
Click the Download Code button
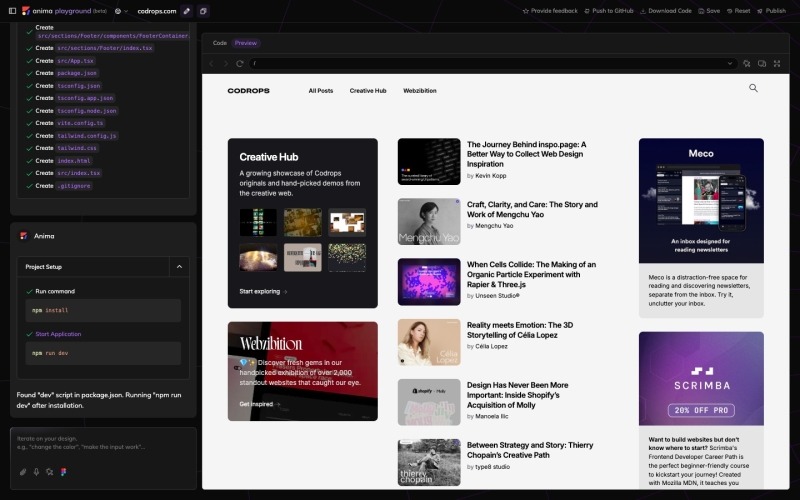click(666, 11)
